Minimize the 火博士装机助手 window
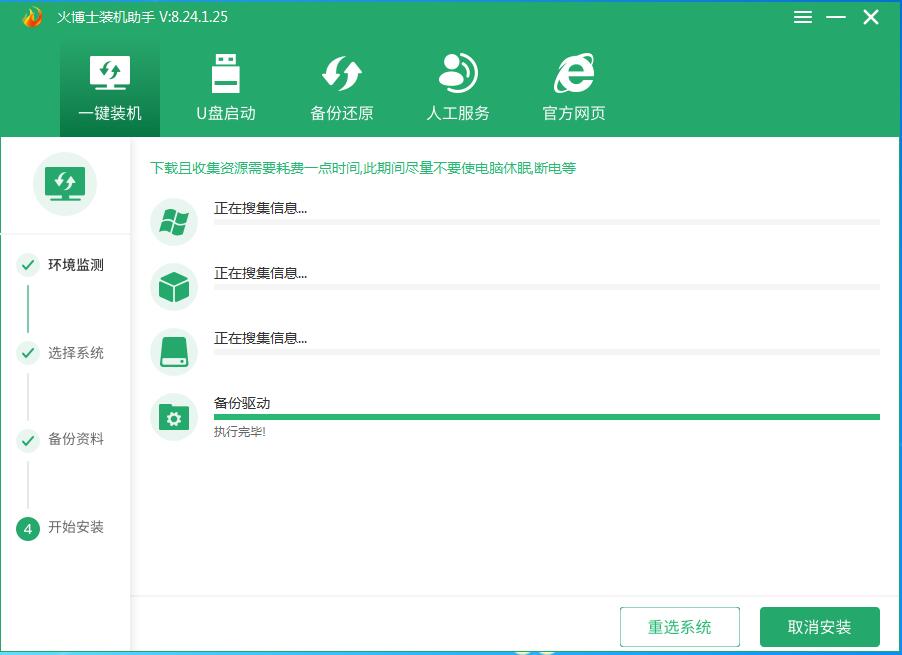This screenshot has width=902, height=655. [x=836, y=17]
